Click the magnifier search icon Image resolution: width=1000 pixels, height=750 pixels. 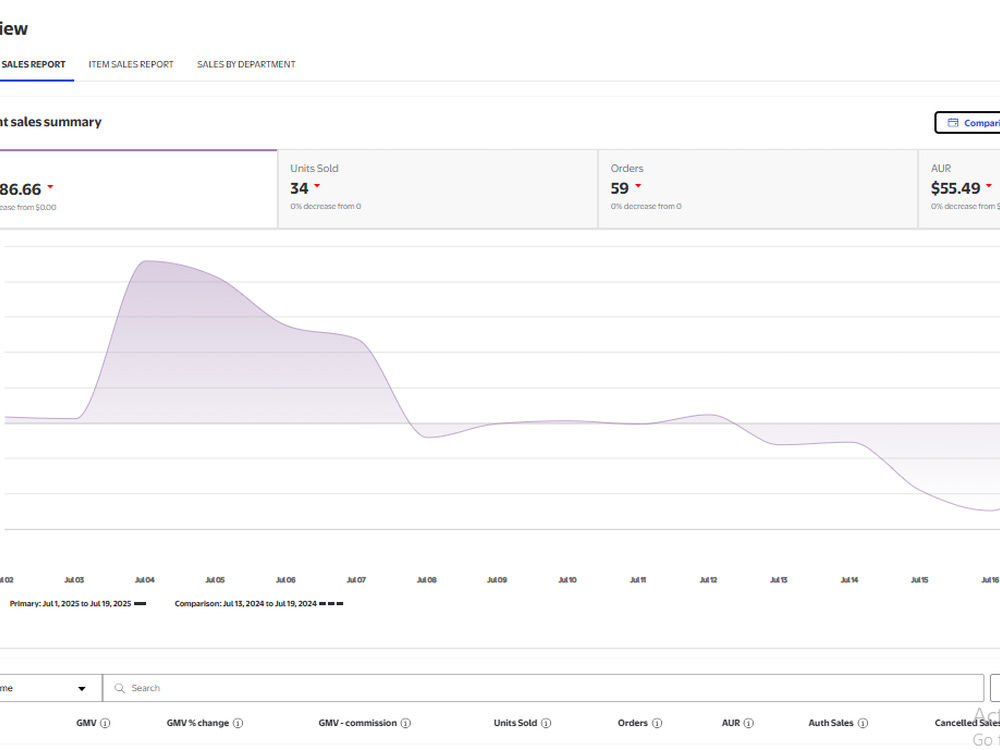tap(119, 688)
